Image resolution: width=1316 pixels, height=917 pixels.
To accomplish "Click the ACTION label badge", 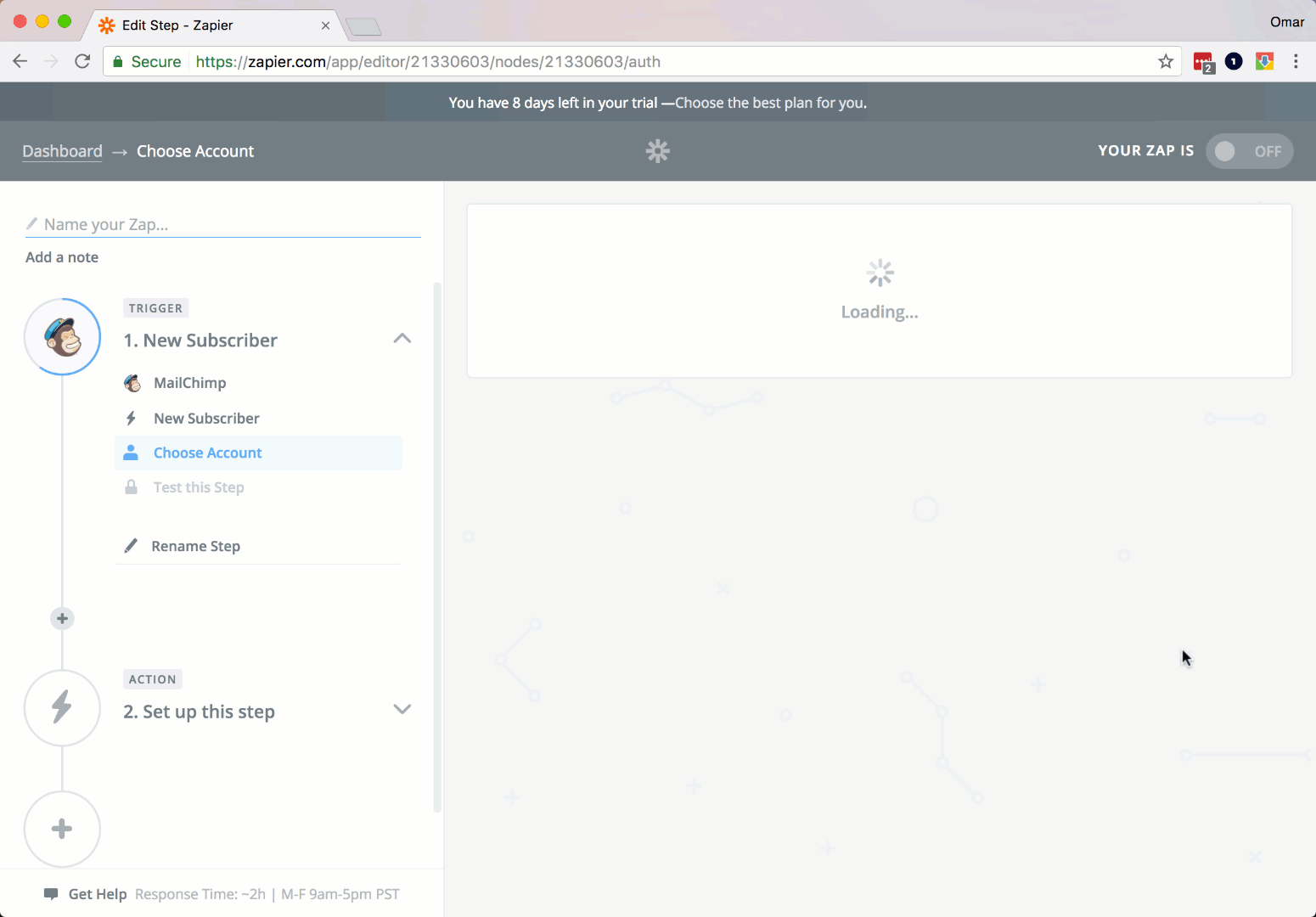I will point(153,679).
